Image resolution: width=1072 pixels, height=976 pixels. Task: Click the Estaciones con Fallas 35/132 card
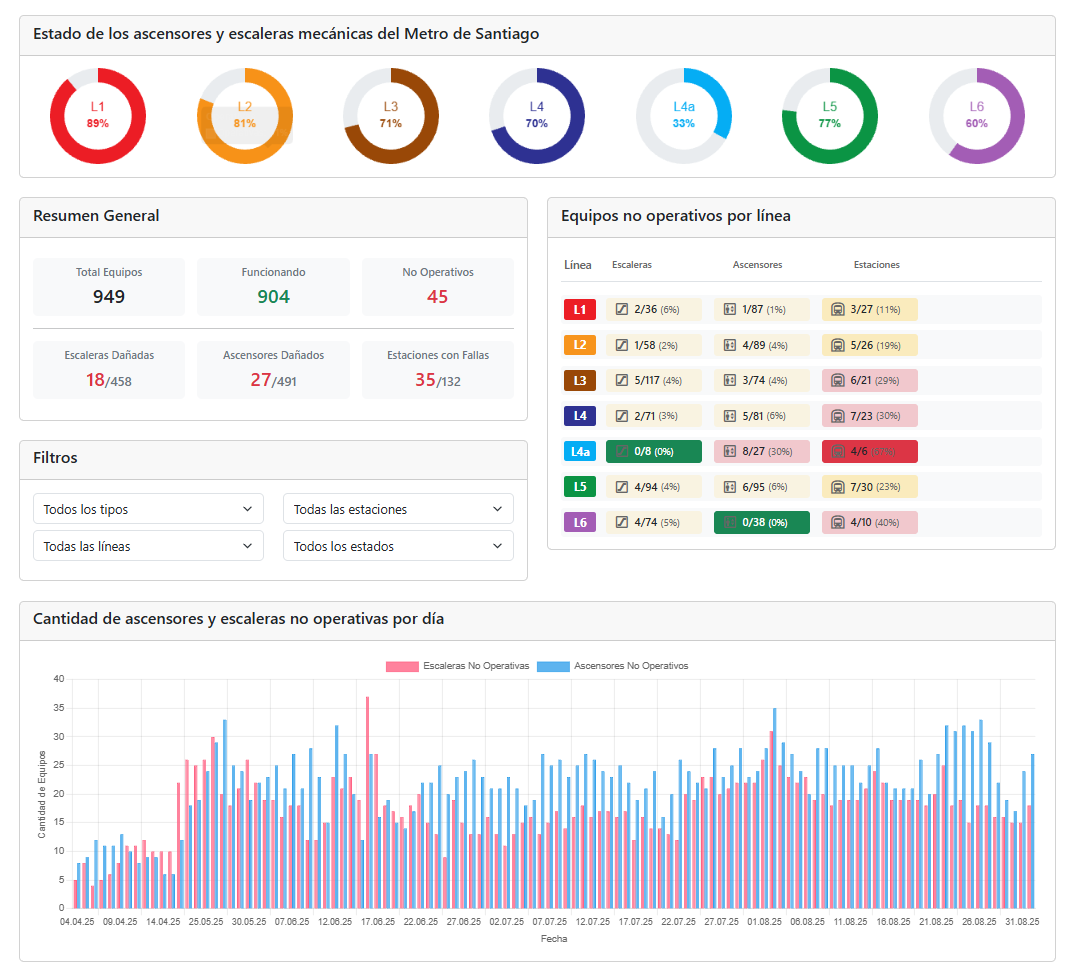pyautogui.click(x=438, y=370)
